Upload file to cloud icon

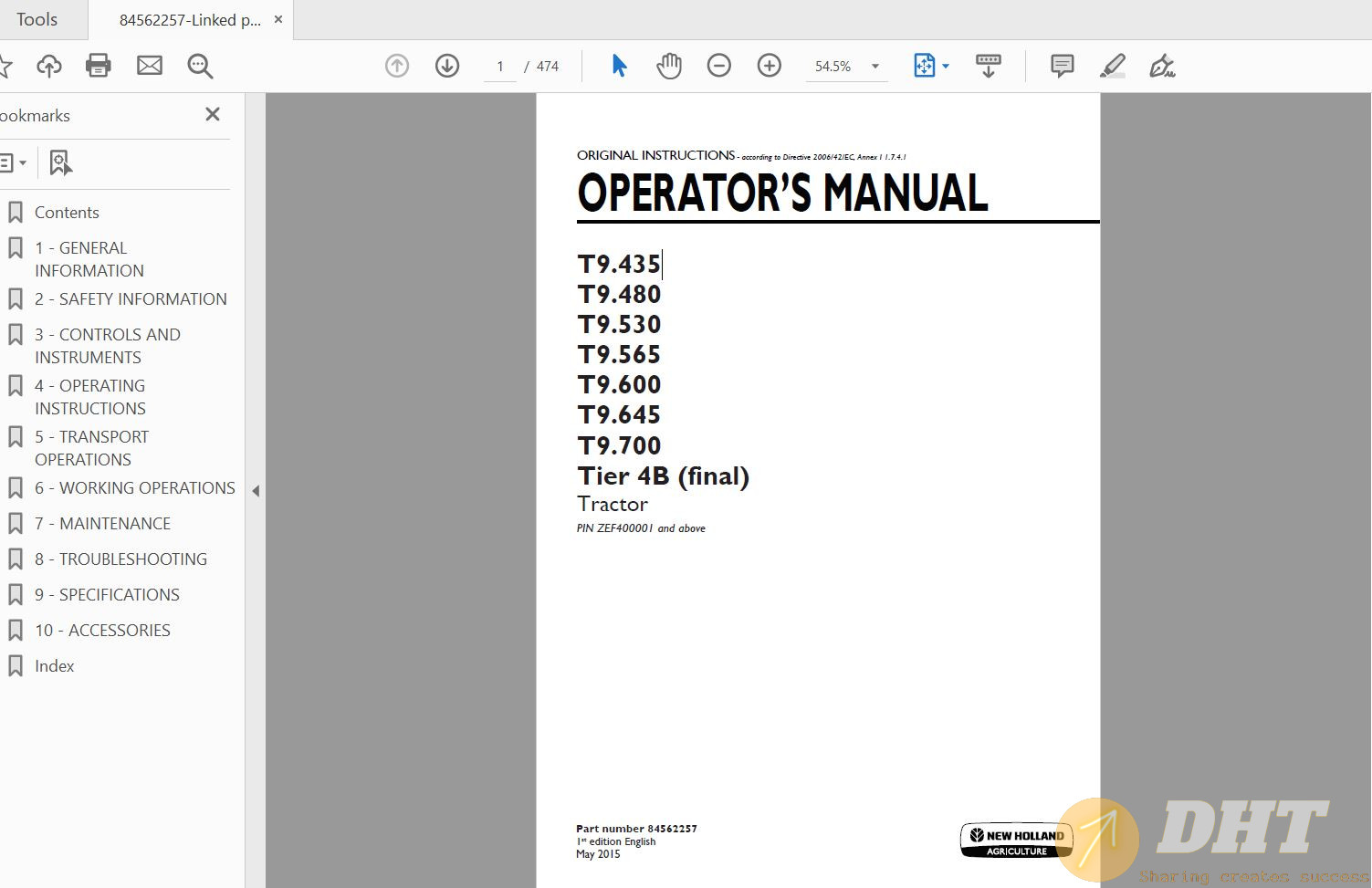49,66
